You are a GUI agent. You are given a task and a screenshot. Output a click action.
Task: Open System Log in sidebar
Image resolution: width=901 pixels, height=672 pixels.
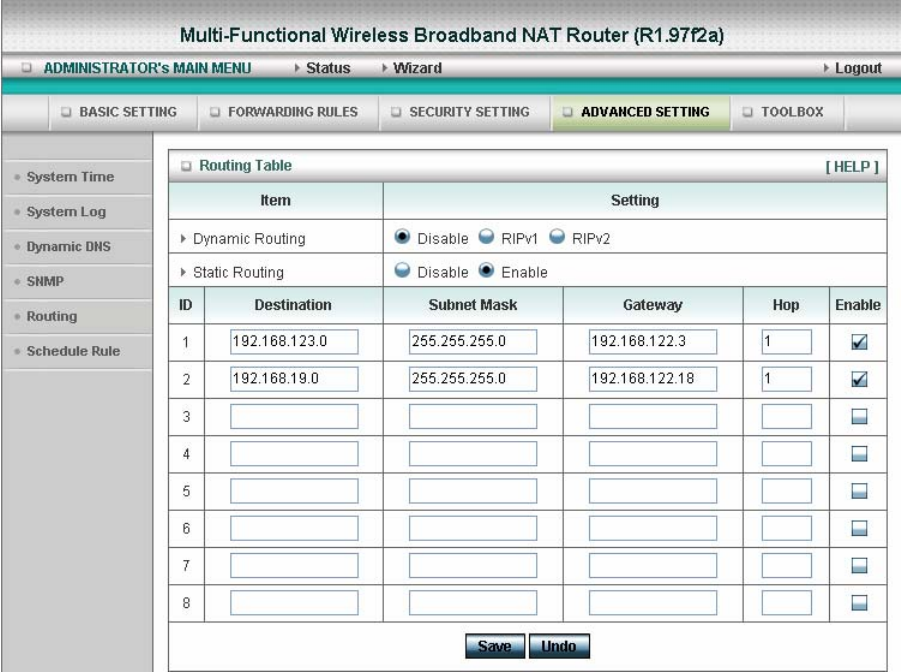click(66, 212)
